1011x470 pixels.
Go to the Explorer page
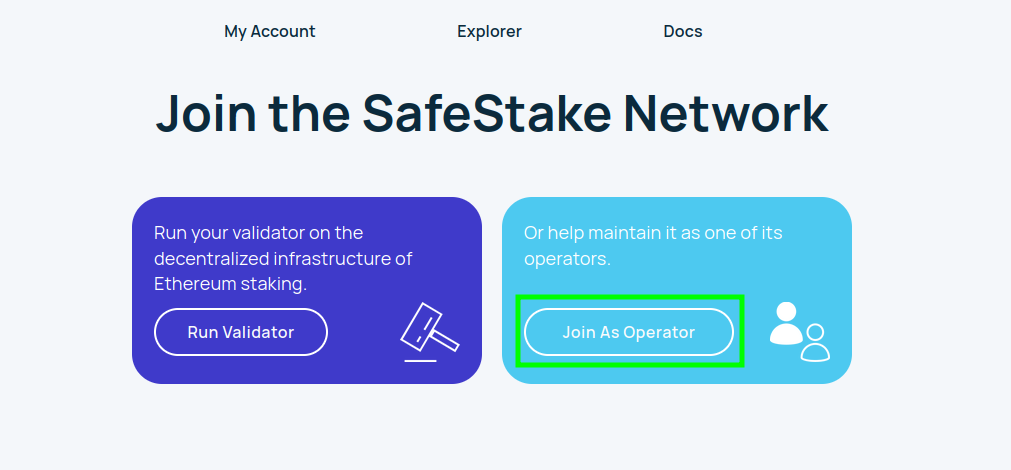click(x=489, y=31)
